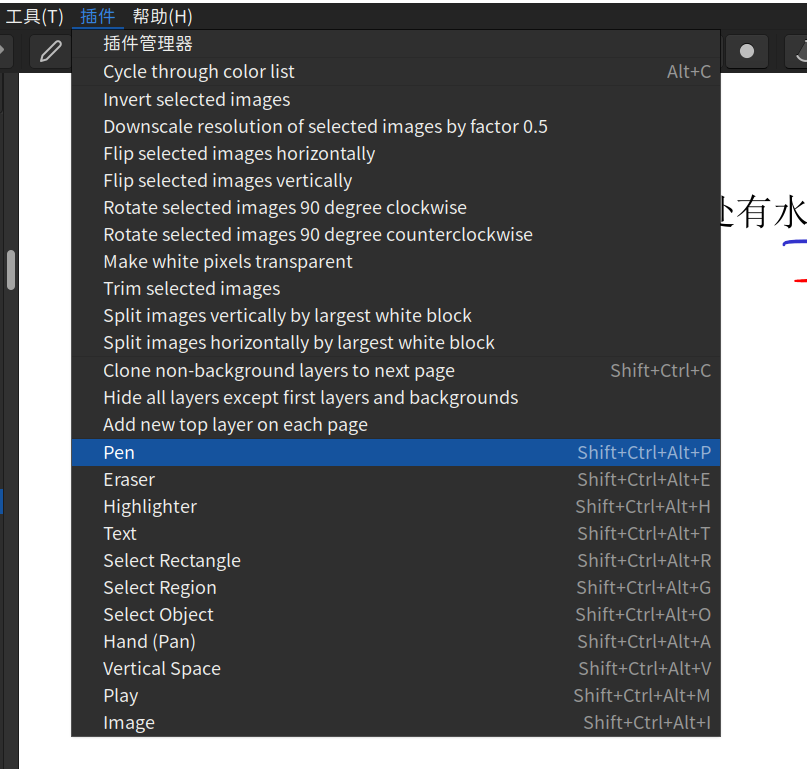This screenshot has height=769, width=807.
Task: Choose Cycle through color list
Action: click(x=396, y=72)
